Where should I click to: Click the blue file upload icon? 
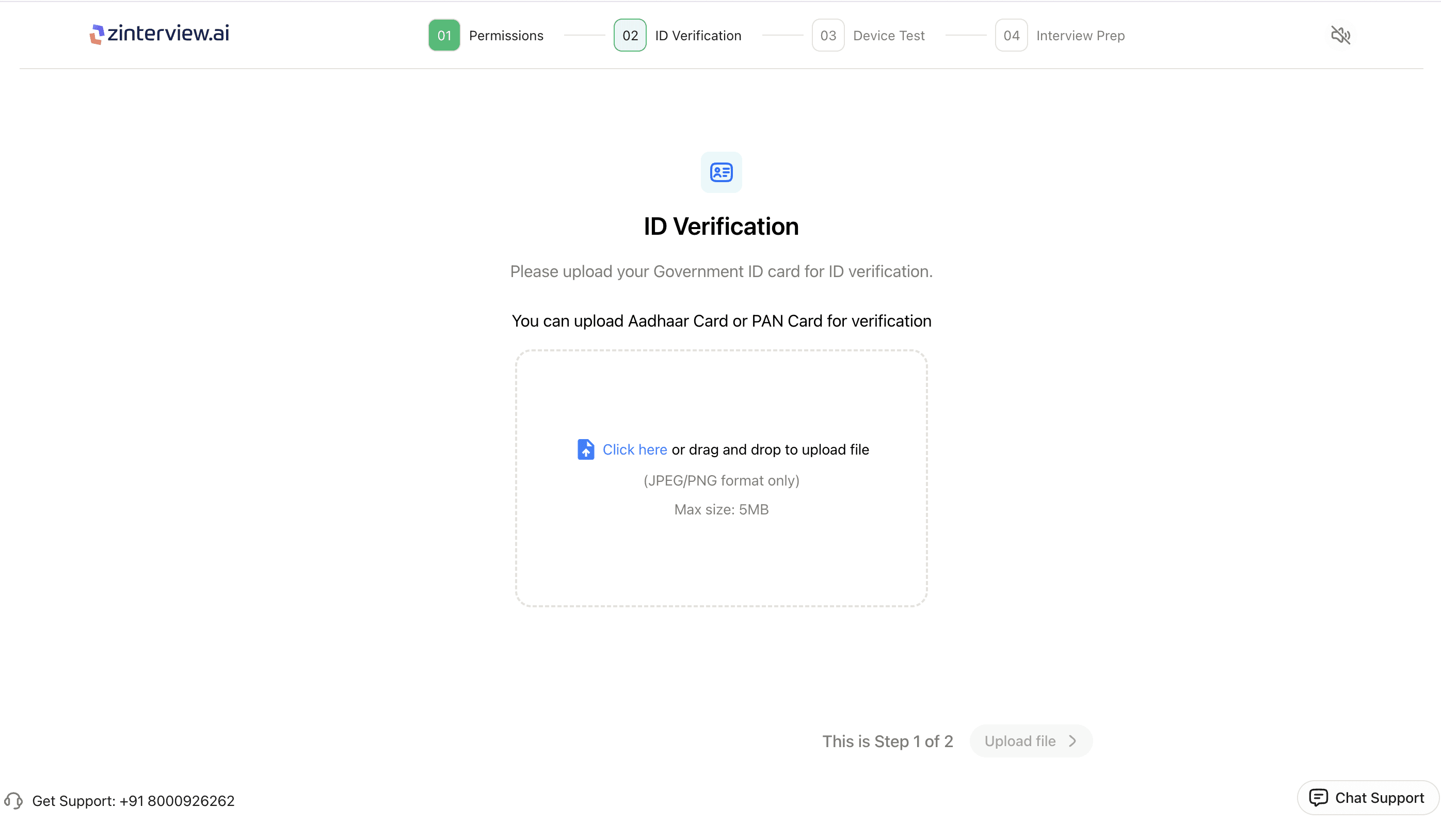[x=586, y=449]
